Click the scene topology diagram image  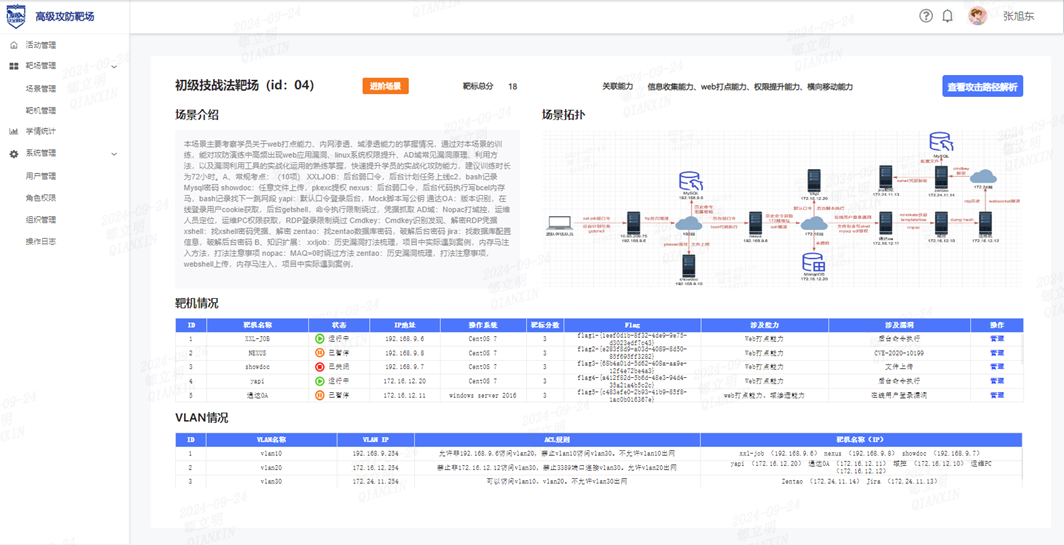[782, 207]
